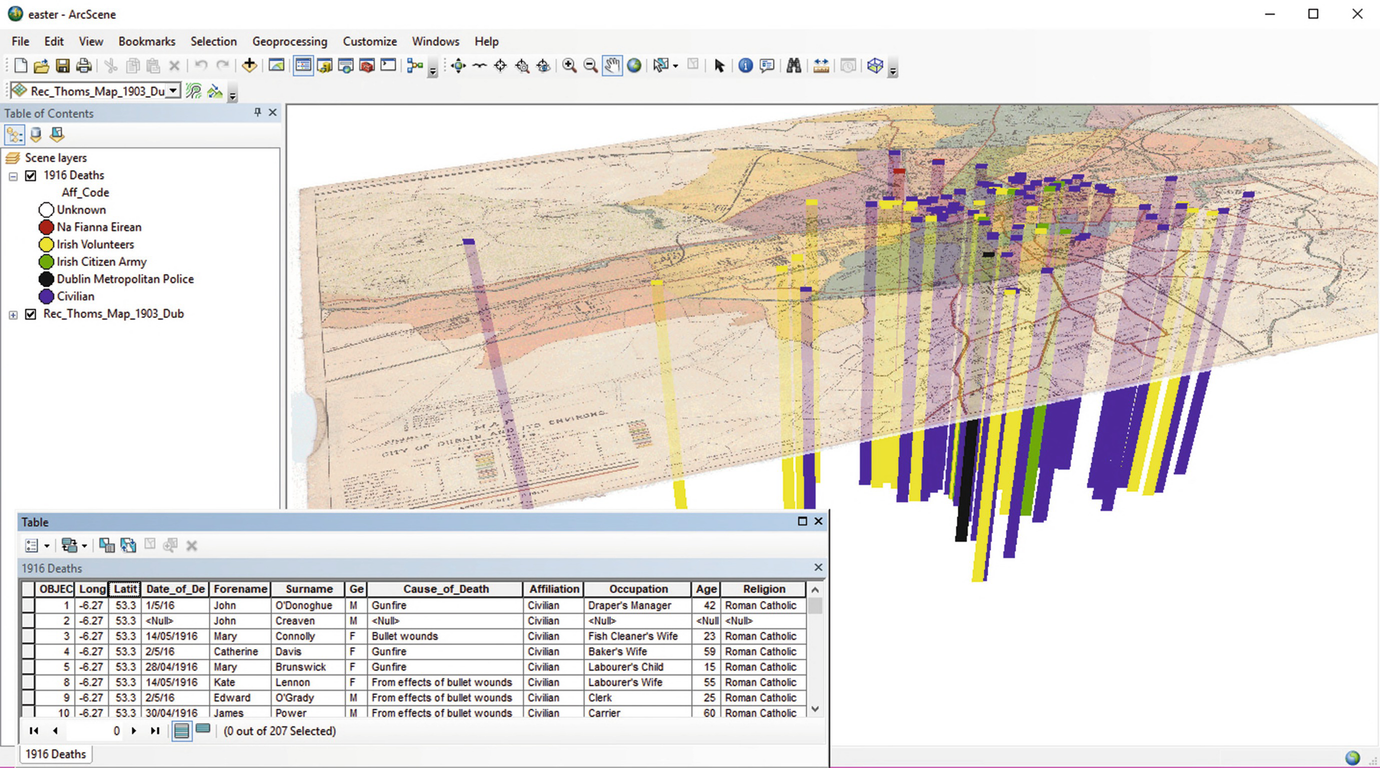Open the Catalog window icon
This screenshot has height=768, width=1380.
click(x=324, y=66)
